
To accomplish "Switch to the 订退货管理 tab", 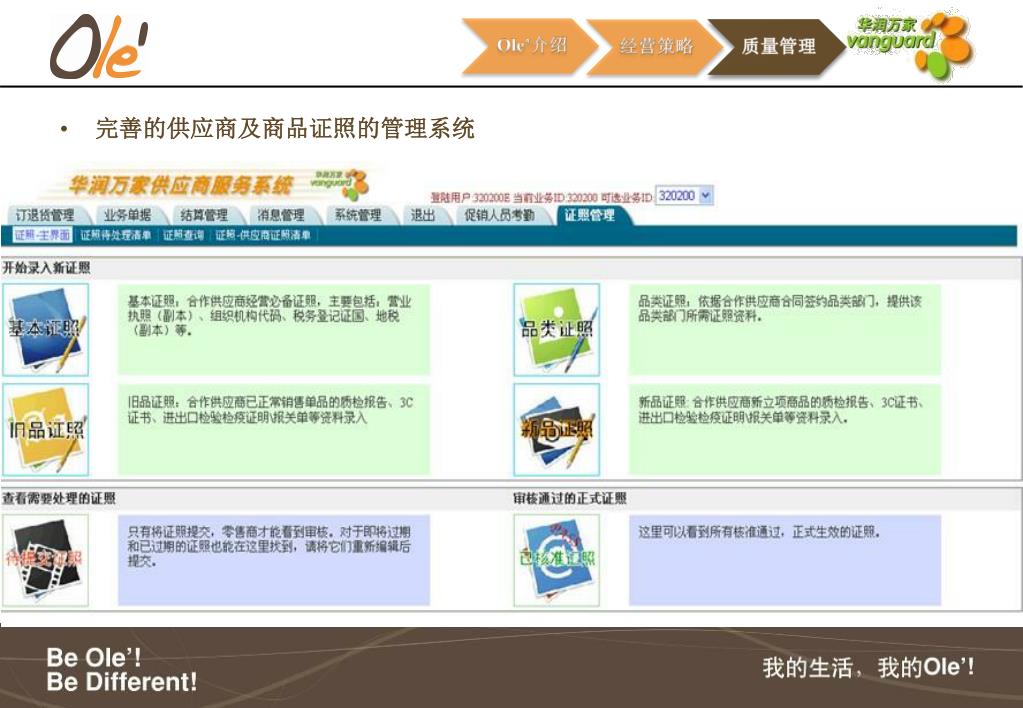I will 45,215.
